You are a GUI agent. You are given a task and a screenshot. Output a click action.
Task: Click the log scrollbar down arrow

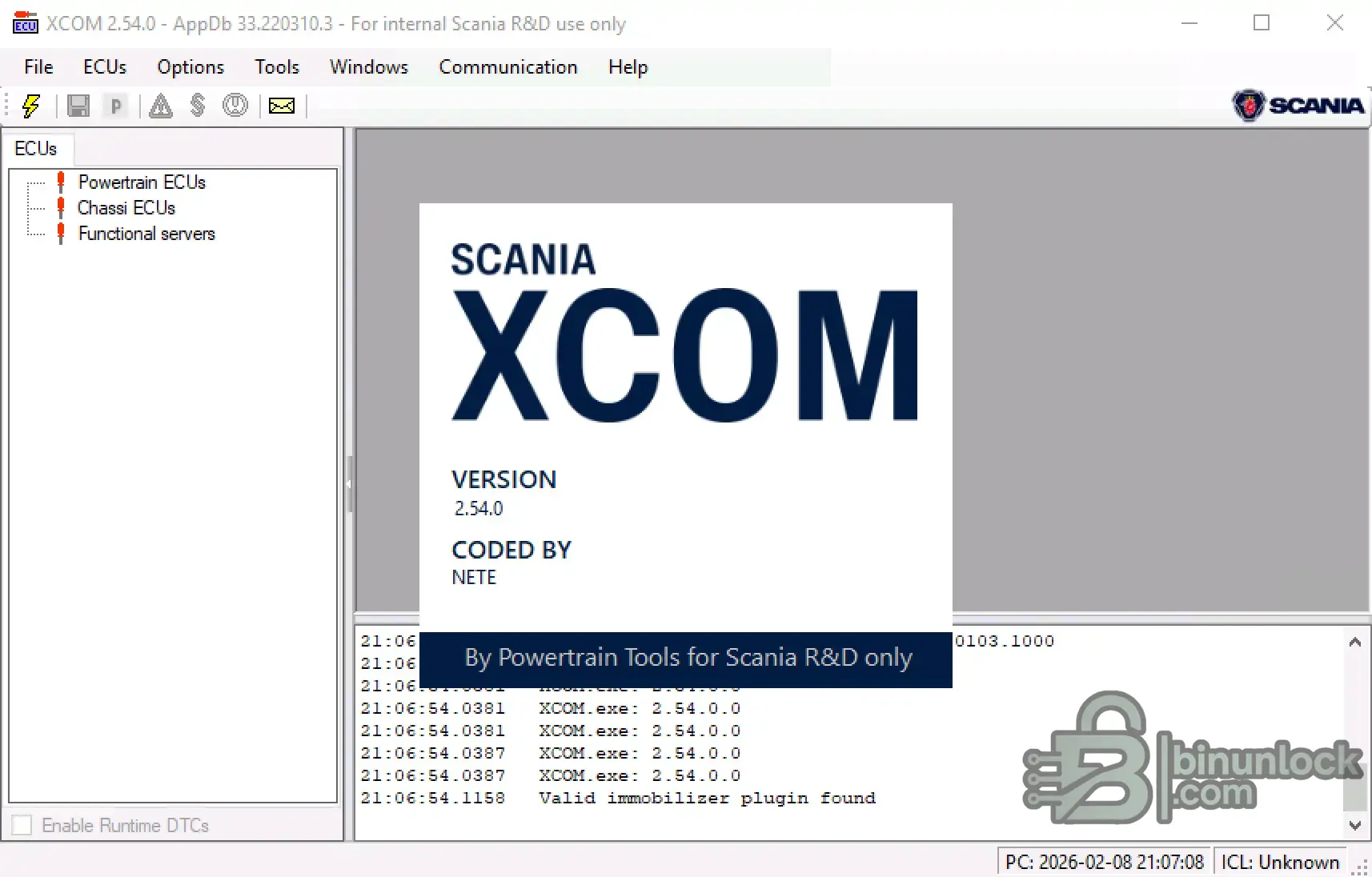tap(1354, 827)
